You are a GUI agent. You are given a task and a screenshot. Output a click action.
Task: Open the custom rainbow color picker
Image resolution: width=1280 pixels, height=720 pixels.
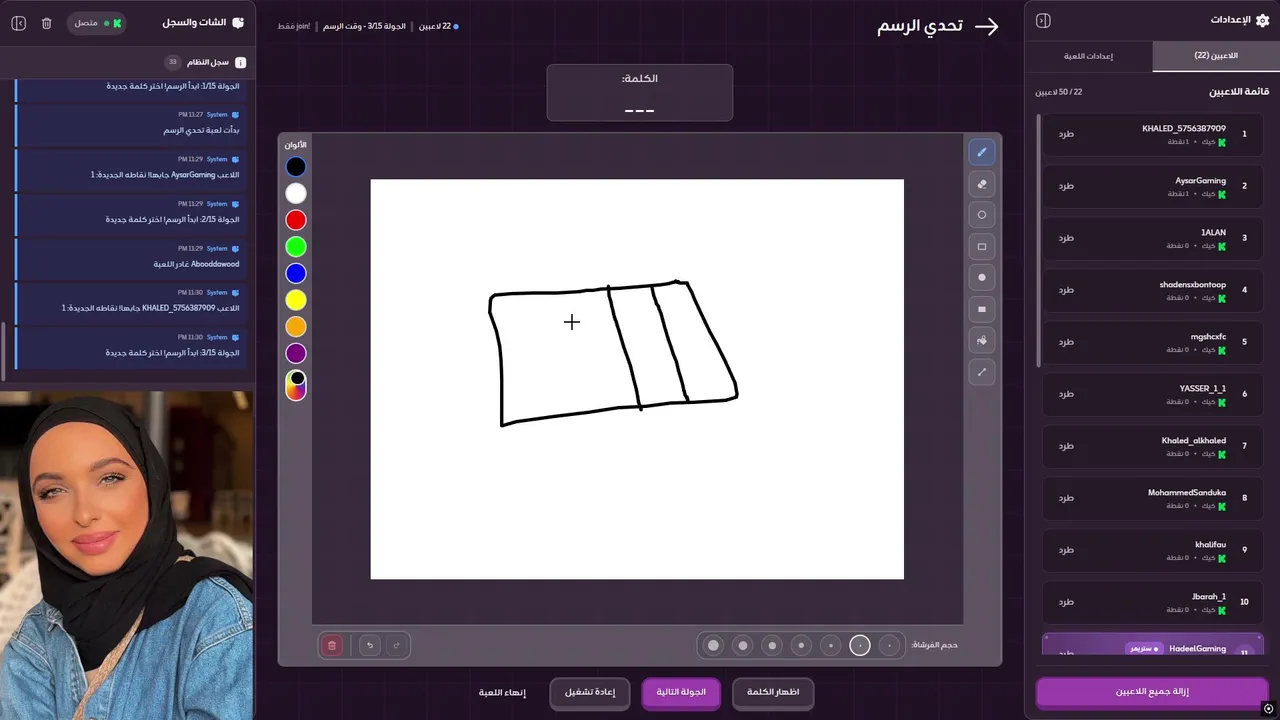296,385
